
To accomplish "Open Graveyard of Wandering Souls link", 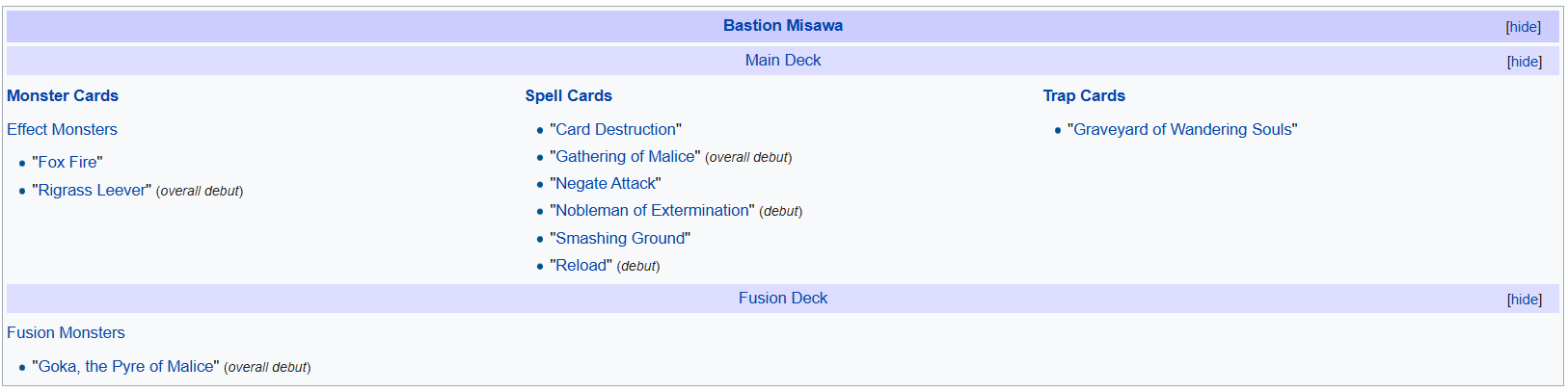I will click(1182, 130).
